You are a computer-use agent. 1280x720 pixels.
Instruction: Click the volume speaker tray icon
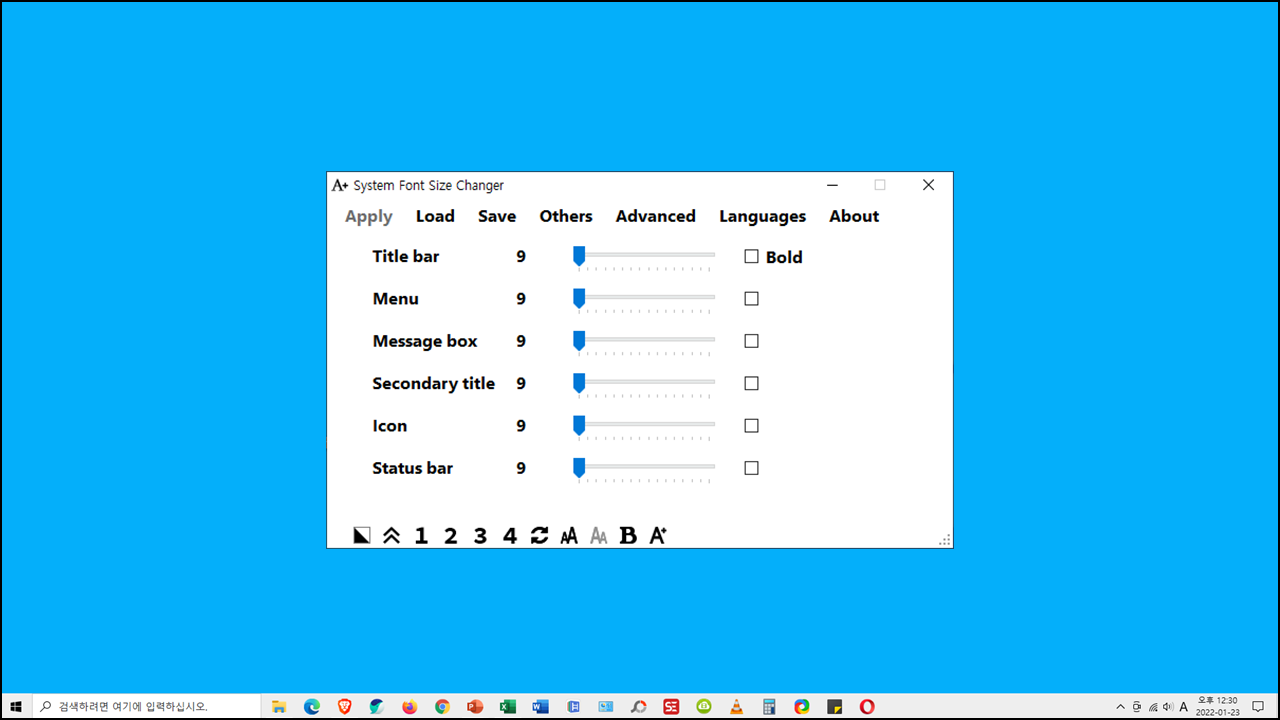coord(1168,707)
